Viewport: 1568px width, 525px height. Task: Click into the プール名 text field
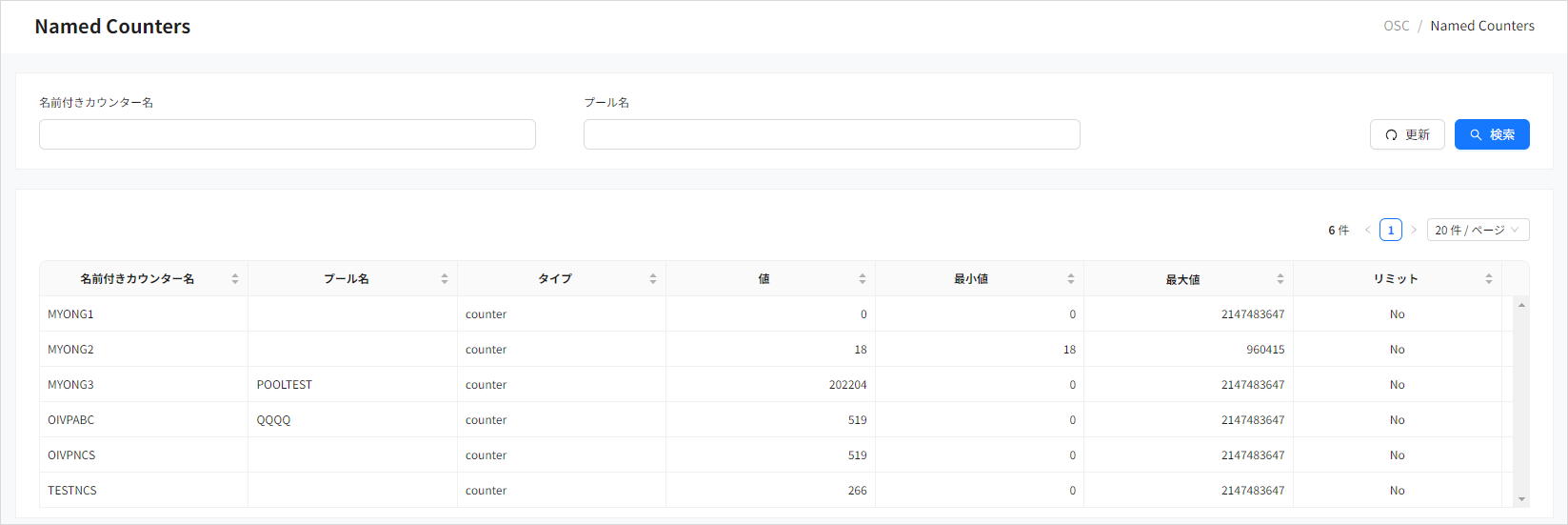831,134
